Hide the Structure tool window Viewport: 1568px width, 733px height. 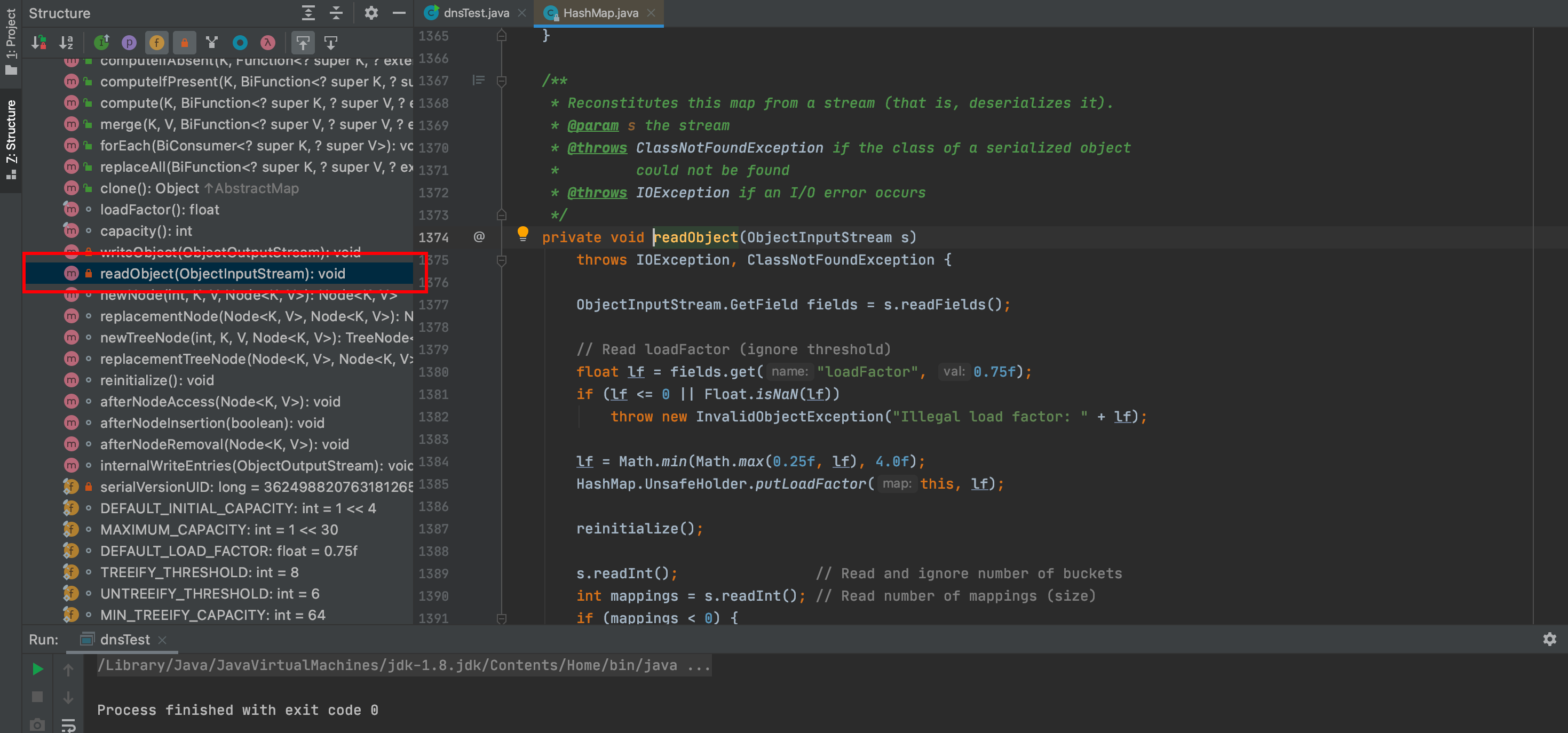tap(399, 13)
